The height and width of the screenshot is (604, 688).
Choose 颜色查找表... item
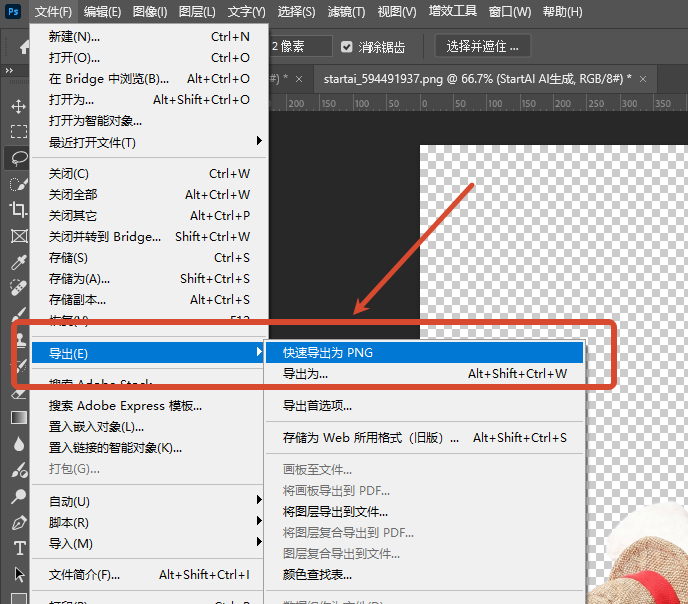424,575
